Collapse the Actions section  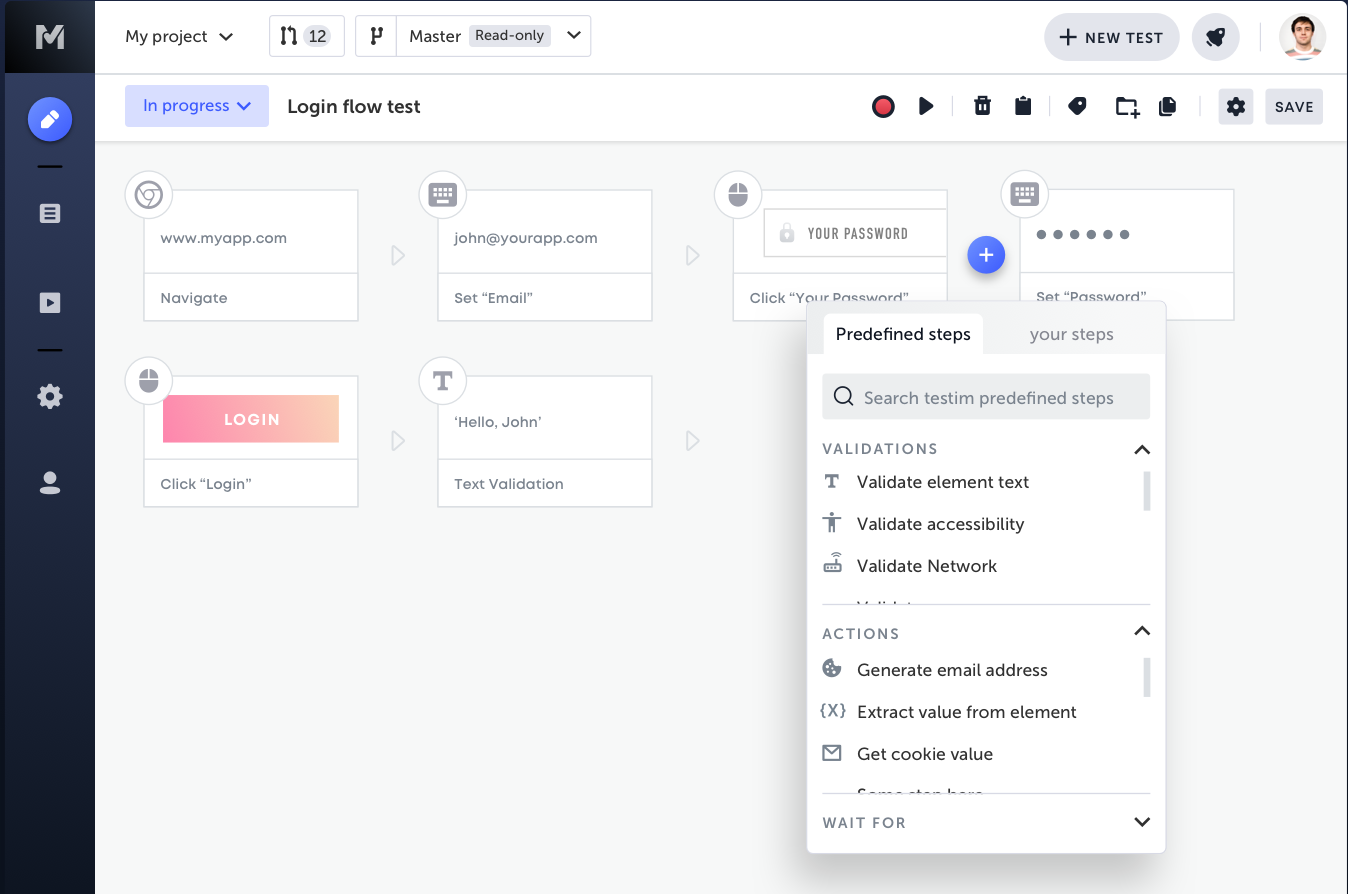click(x=1142, y=631)
